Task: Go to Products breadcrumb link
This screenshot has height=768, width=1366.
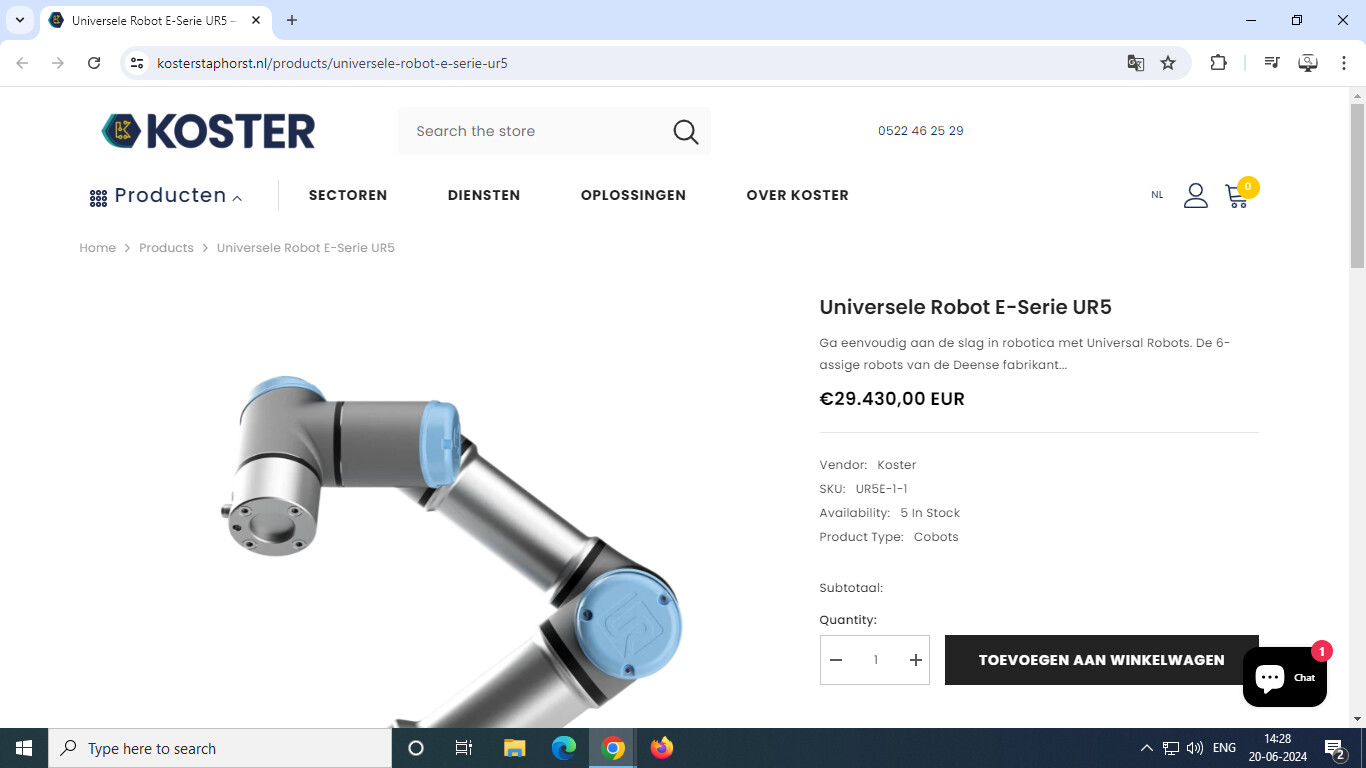Action: click(166, 248)
